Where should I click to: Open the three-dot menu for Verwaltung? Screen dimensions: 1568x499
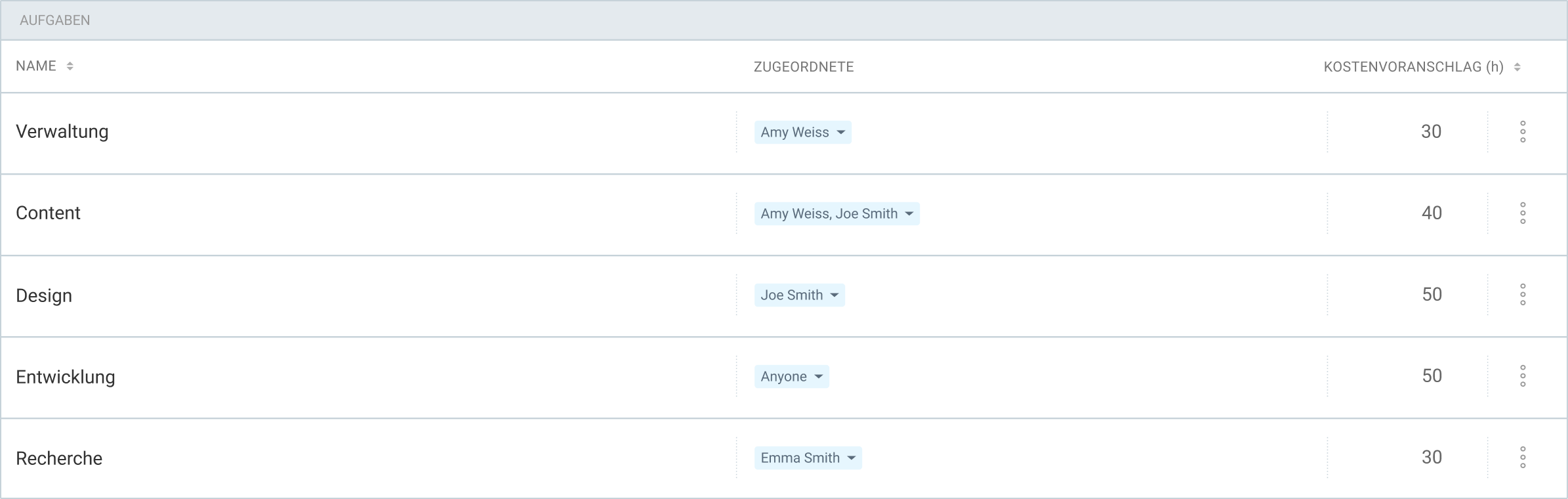tap(1523, 132)
